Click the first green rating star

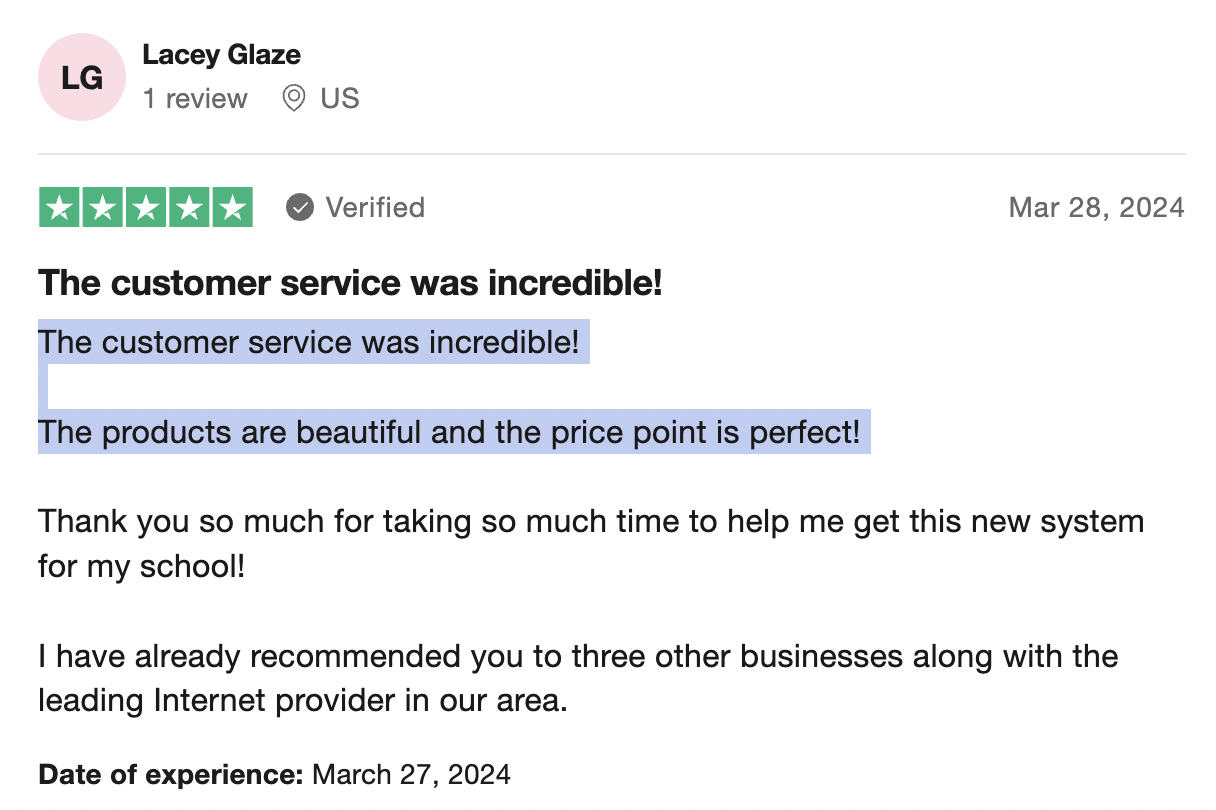coord(59,208)
